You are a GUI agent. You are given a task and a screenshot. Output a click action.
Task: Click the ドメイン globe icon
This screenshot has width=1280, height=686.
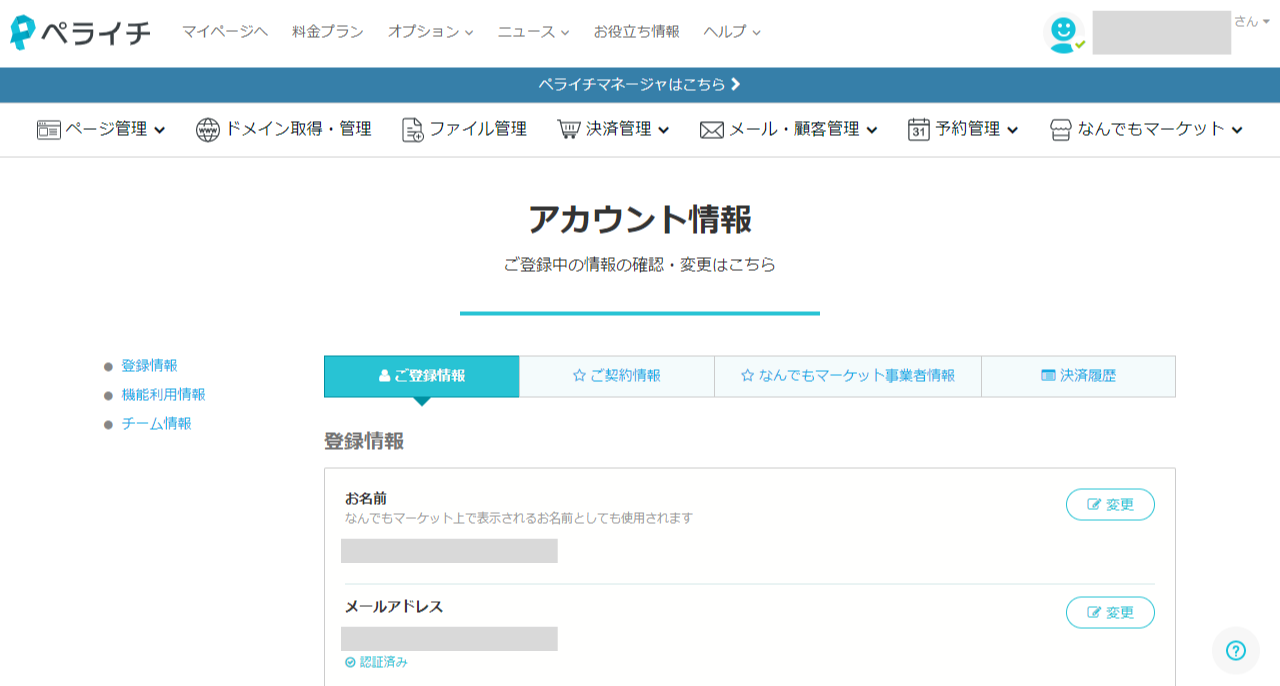tap(207, 129)
